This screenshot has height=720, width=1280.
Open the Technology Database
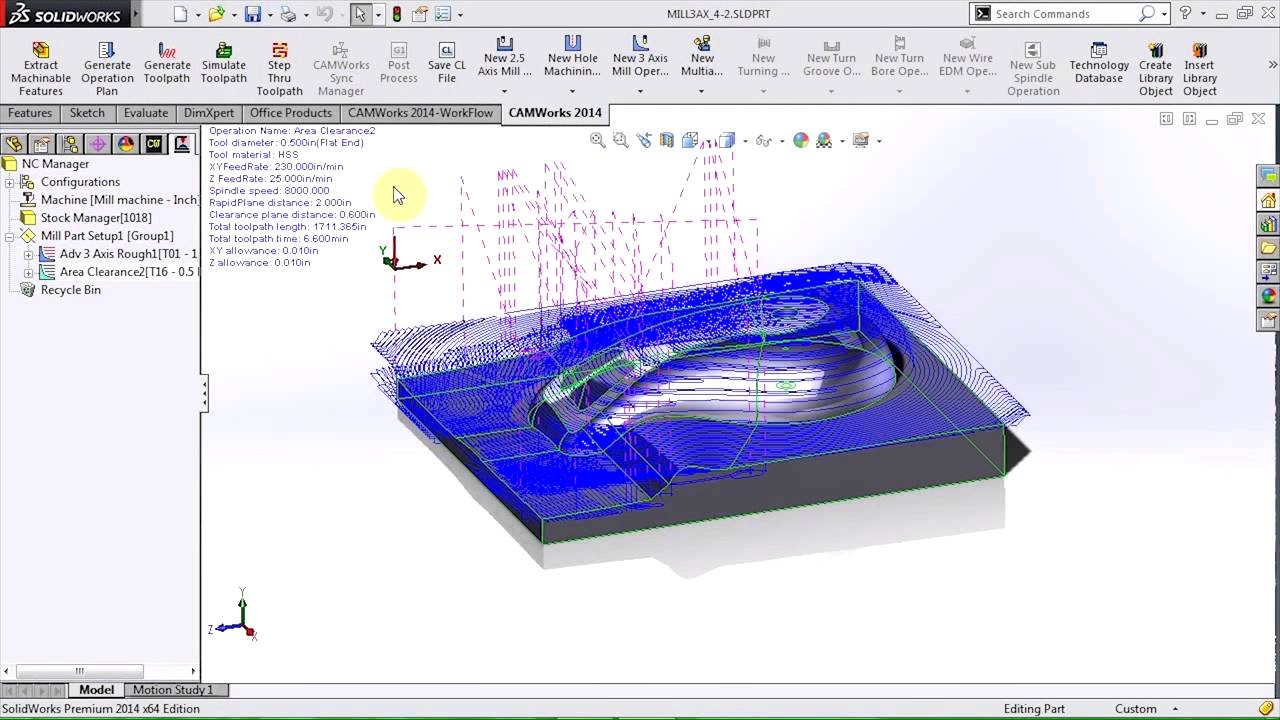tap(1099, 63)
